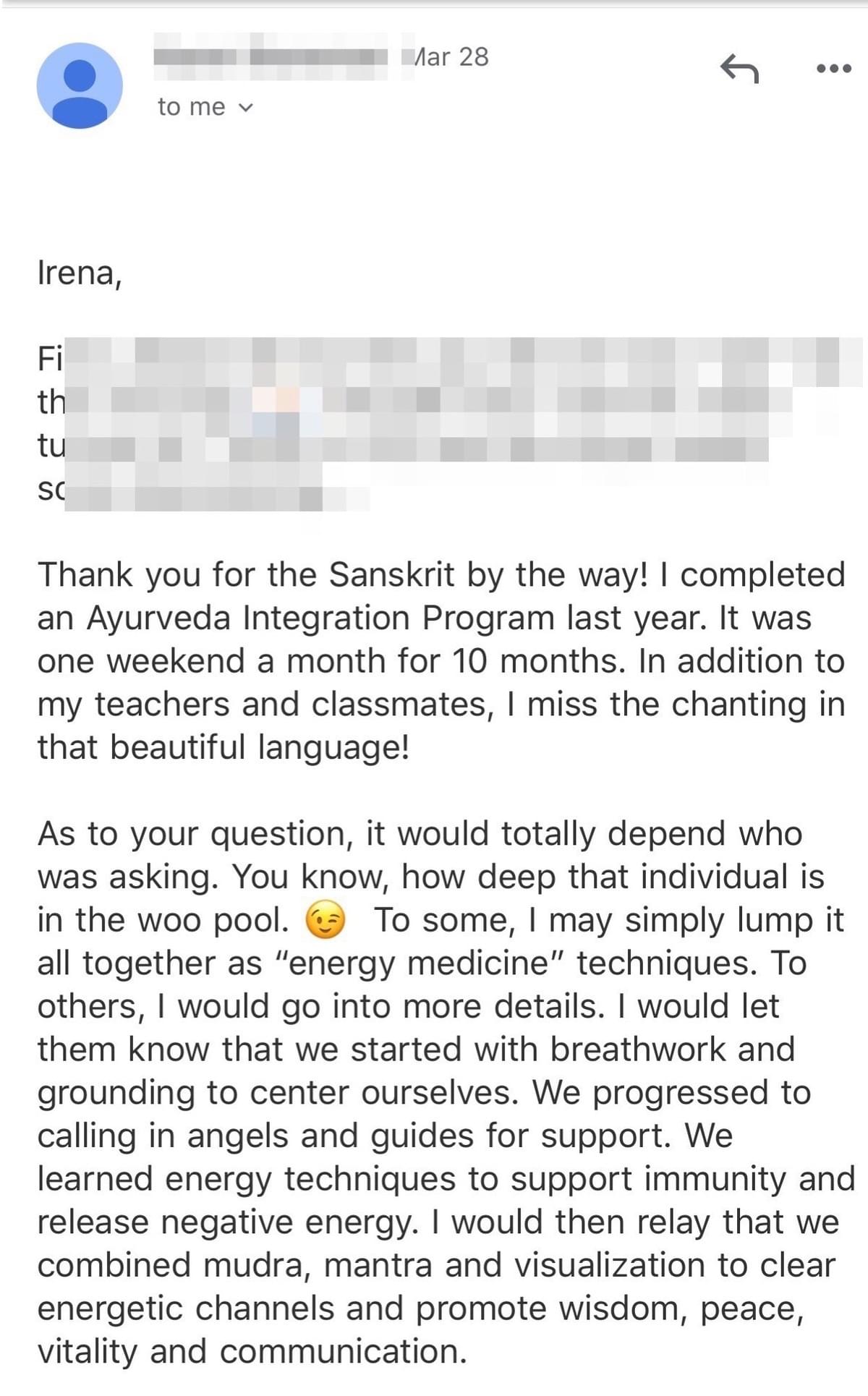
Task: Tap the reply arrow icon
Action: click(739, 69)
